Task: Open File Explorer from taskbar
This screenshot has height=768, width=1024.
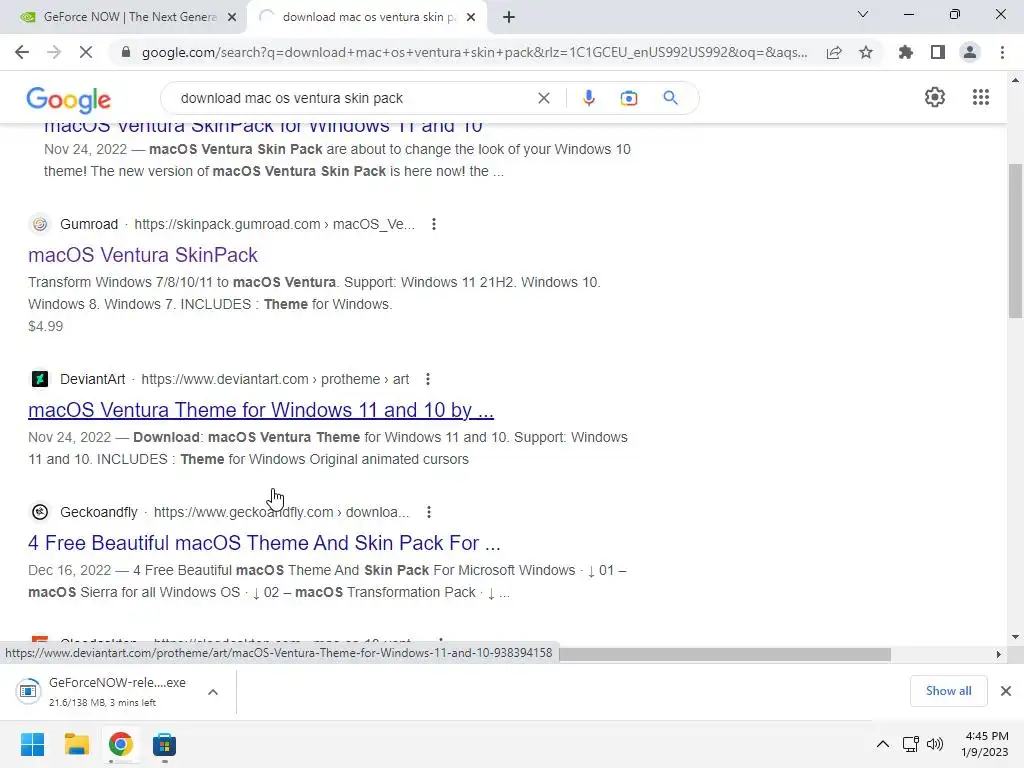Action: (x=76, y=744)
